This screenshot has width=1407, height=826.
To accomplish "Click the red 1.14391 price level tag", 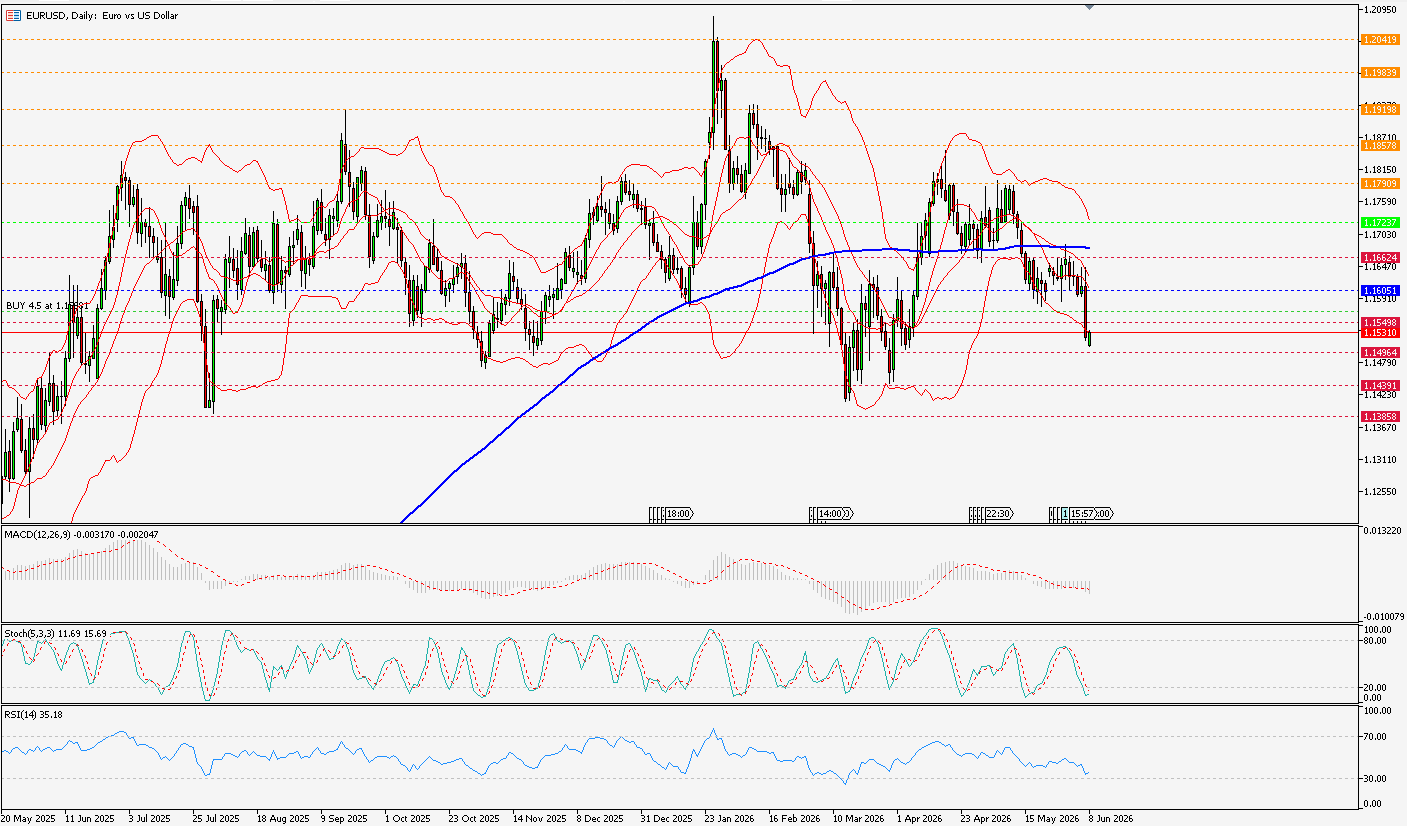I will point(1379,385).
